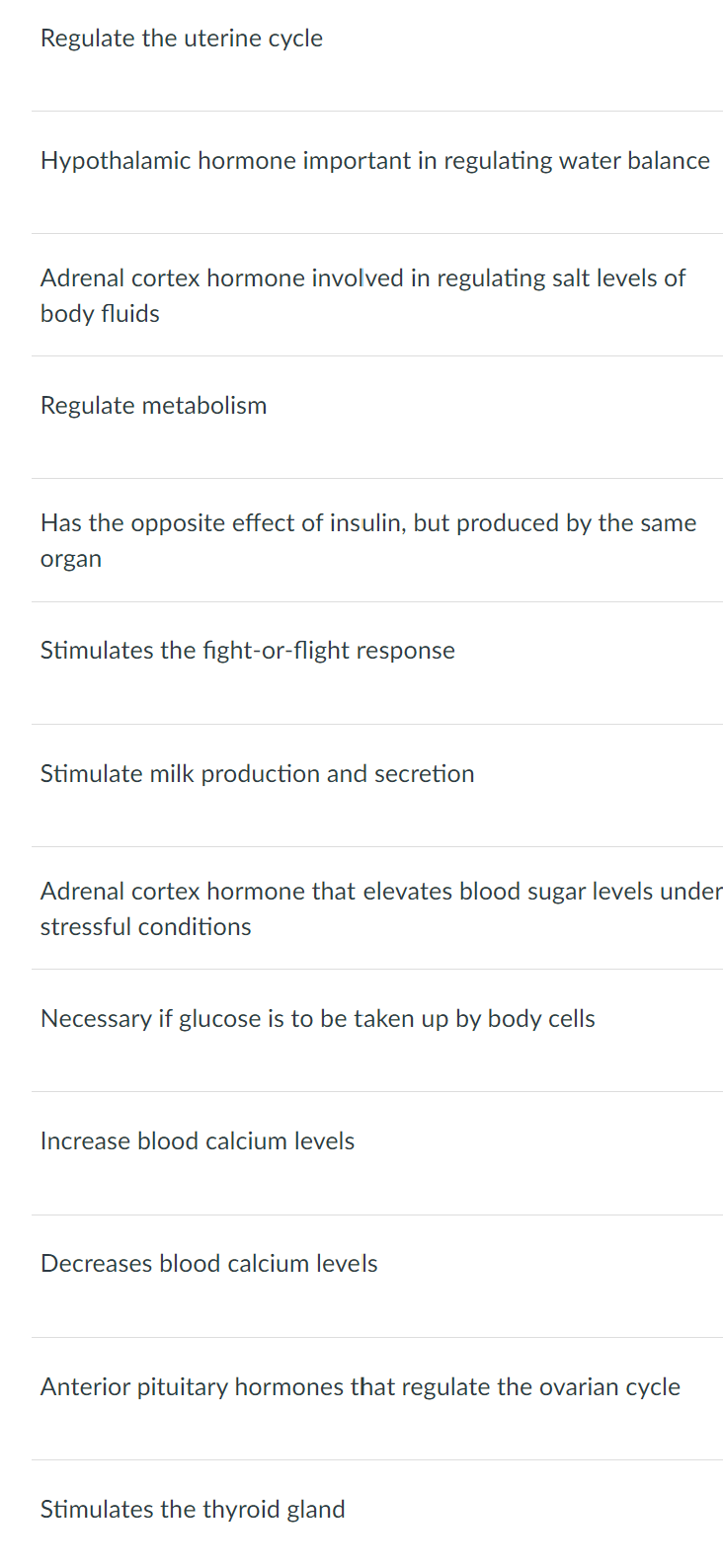Select 'Increase blood calcium levels' prompt
The width and height of the screenshot is (723, 1568).
click(x=197, y=1141)
